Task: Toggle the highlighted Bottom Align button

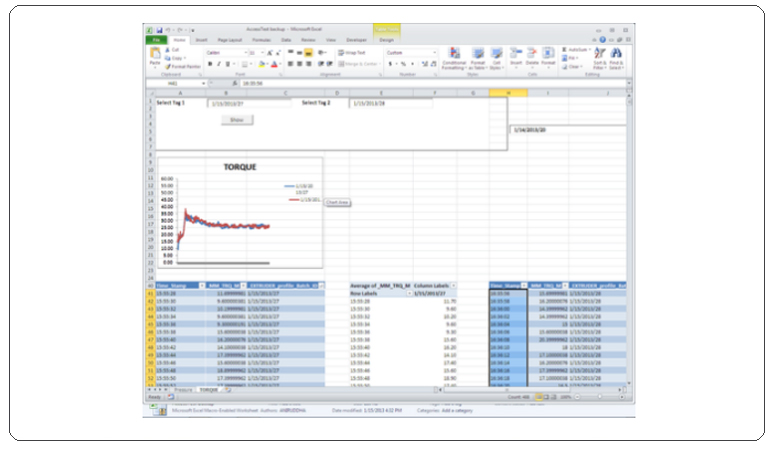Action: click(308, 53)
